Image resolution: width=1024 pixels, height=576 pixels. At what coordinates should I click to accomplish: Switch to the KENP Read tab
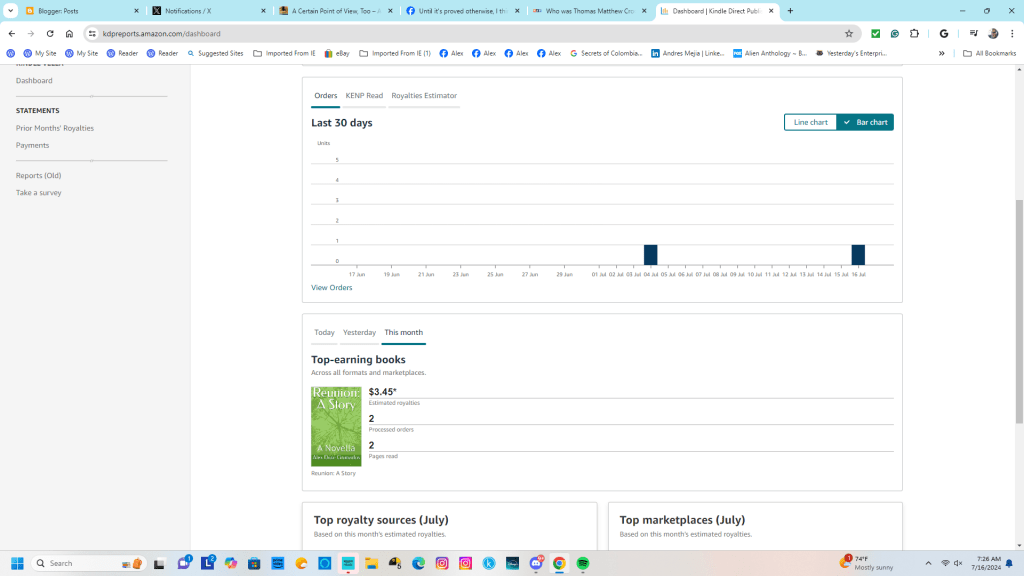[364, 96]
